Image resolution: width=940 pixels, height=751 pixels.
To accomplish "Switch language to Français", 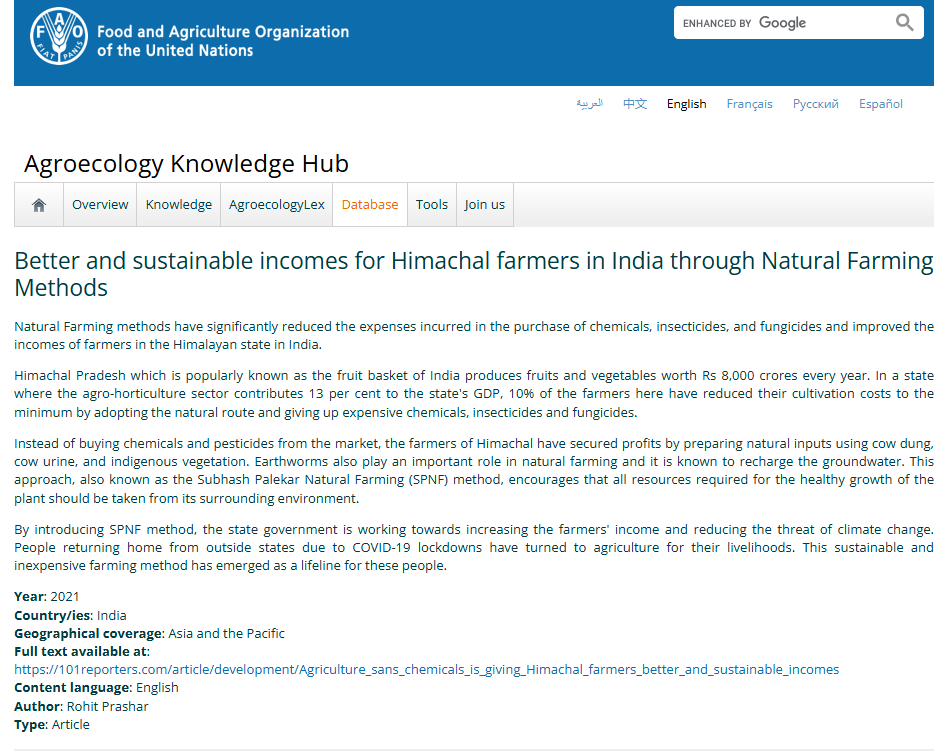I will (749, 104).
